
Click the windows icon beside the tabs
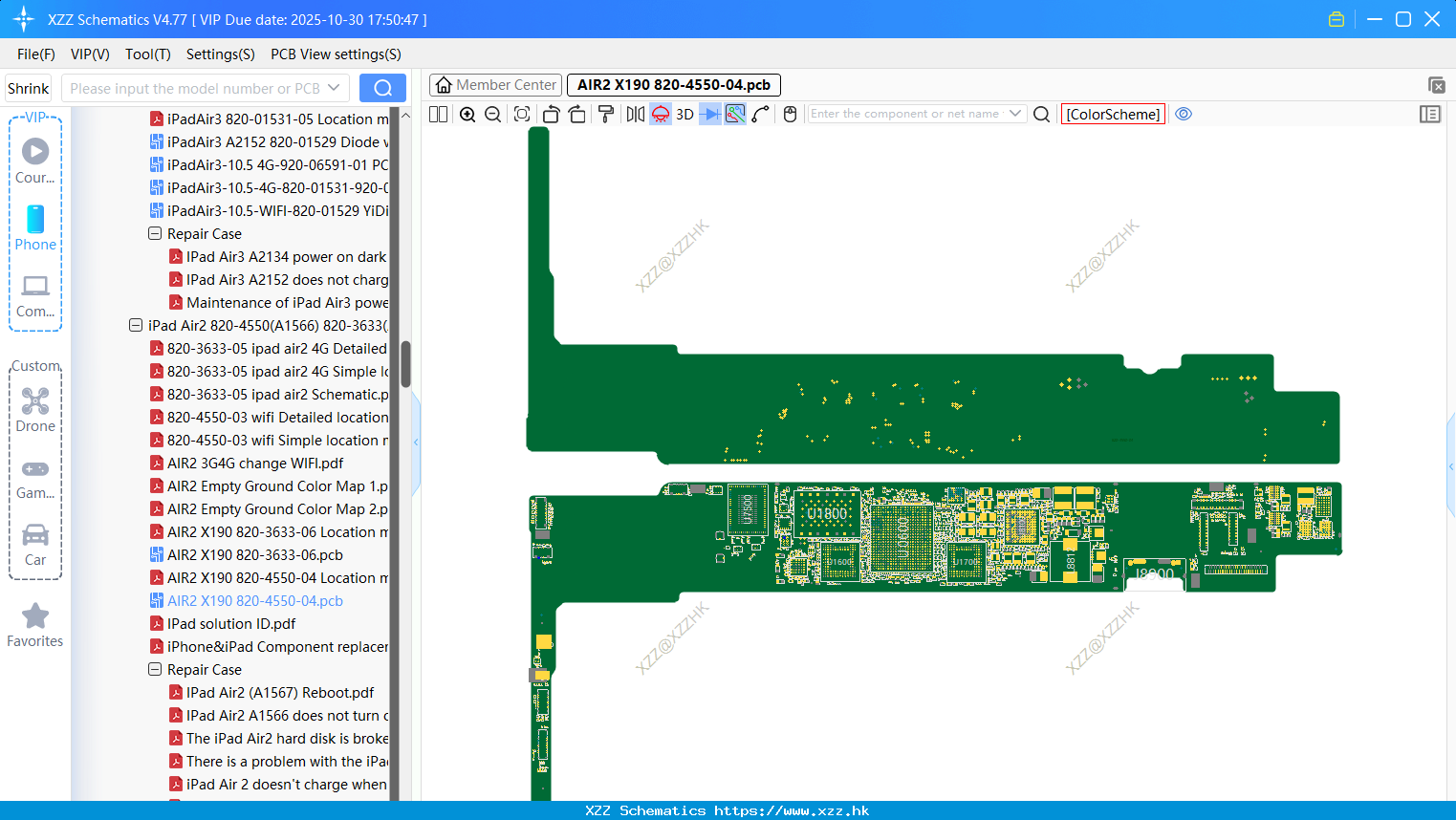(1436, 85)
